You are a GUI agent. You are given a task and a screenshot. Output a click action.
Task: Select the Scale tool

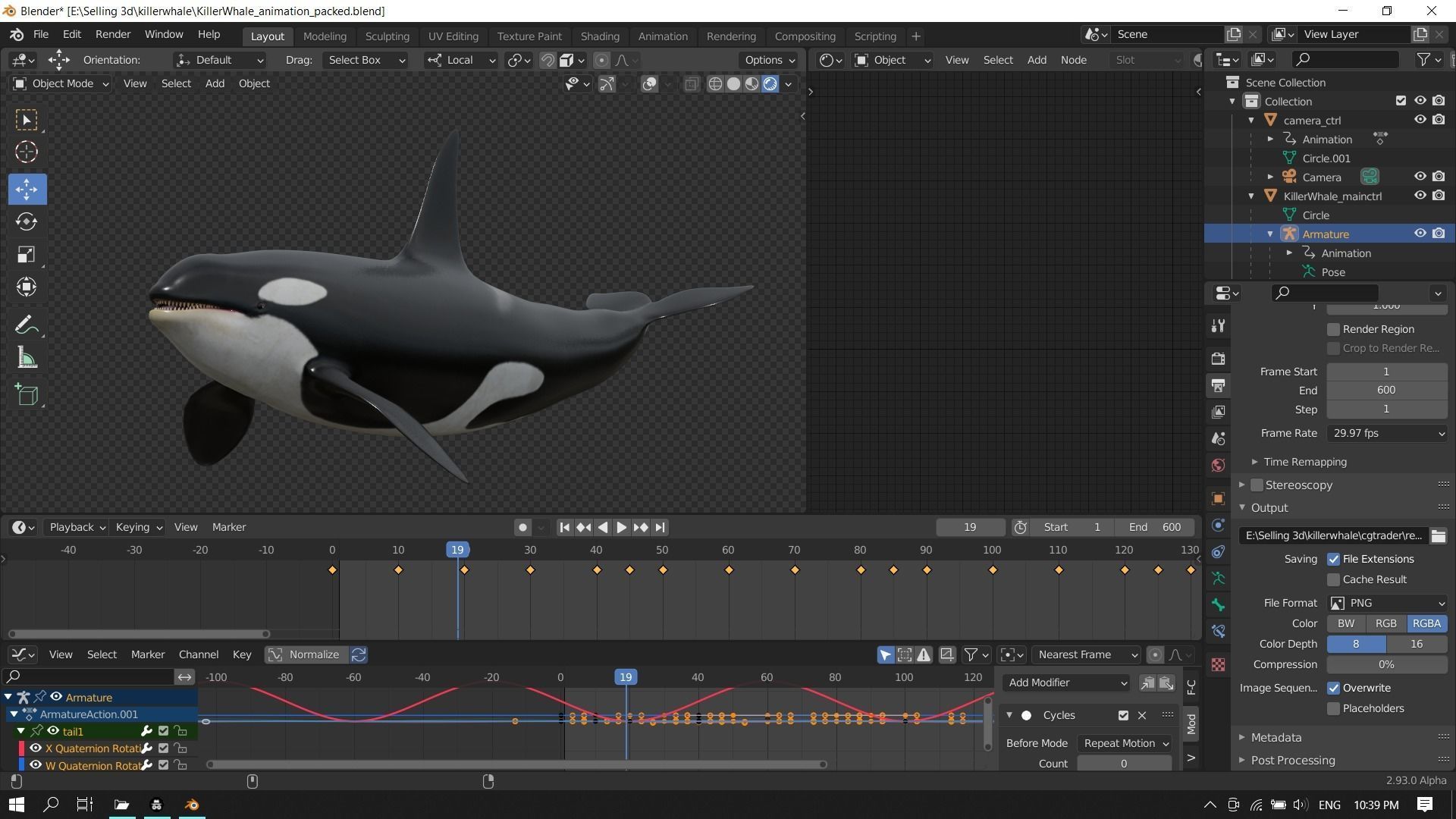click(x=27, y=254)
